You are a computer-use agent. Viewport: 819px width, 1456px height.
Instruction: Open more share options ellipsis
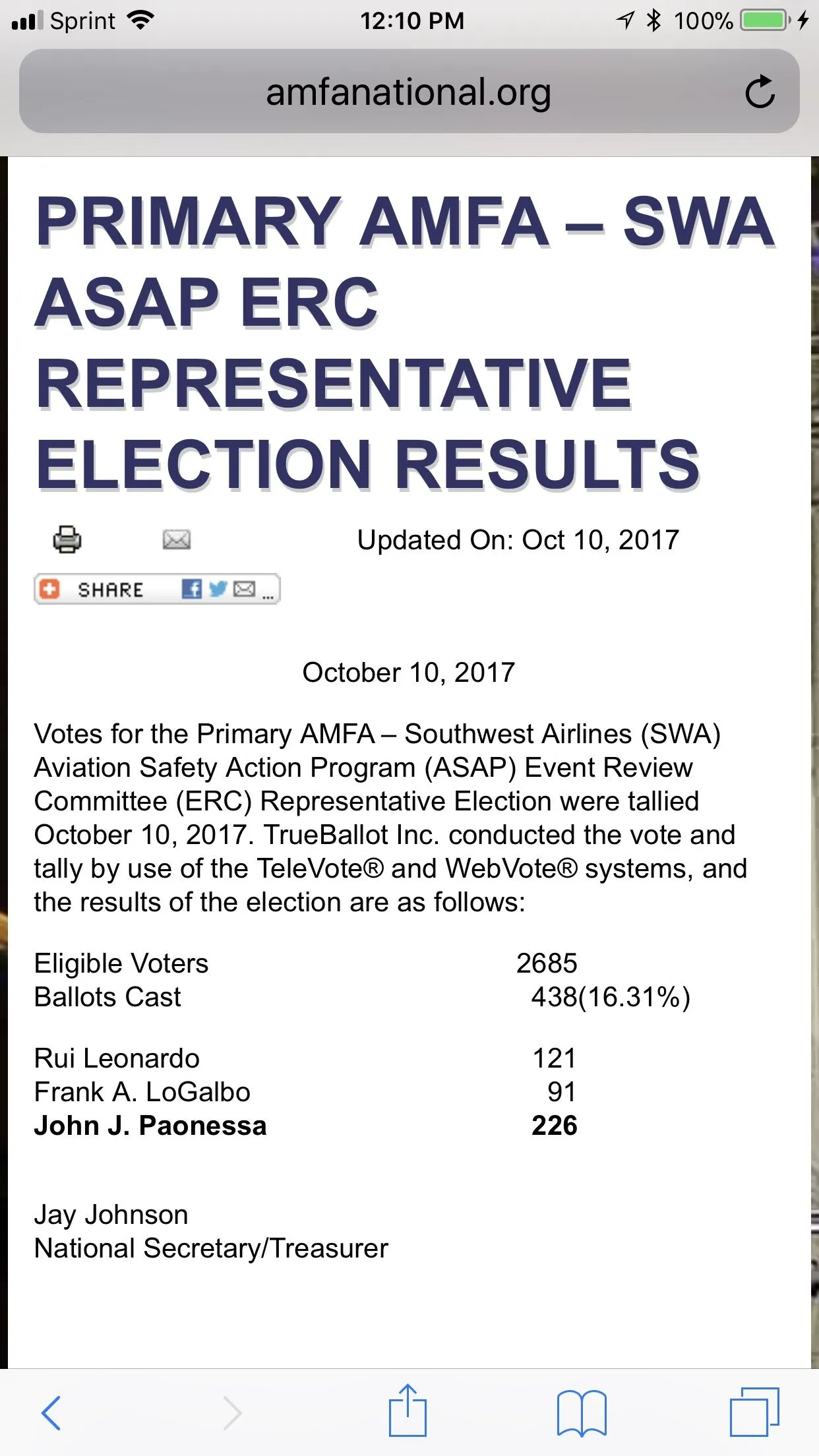point(268,595)
